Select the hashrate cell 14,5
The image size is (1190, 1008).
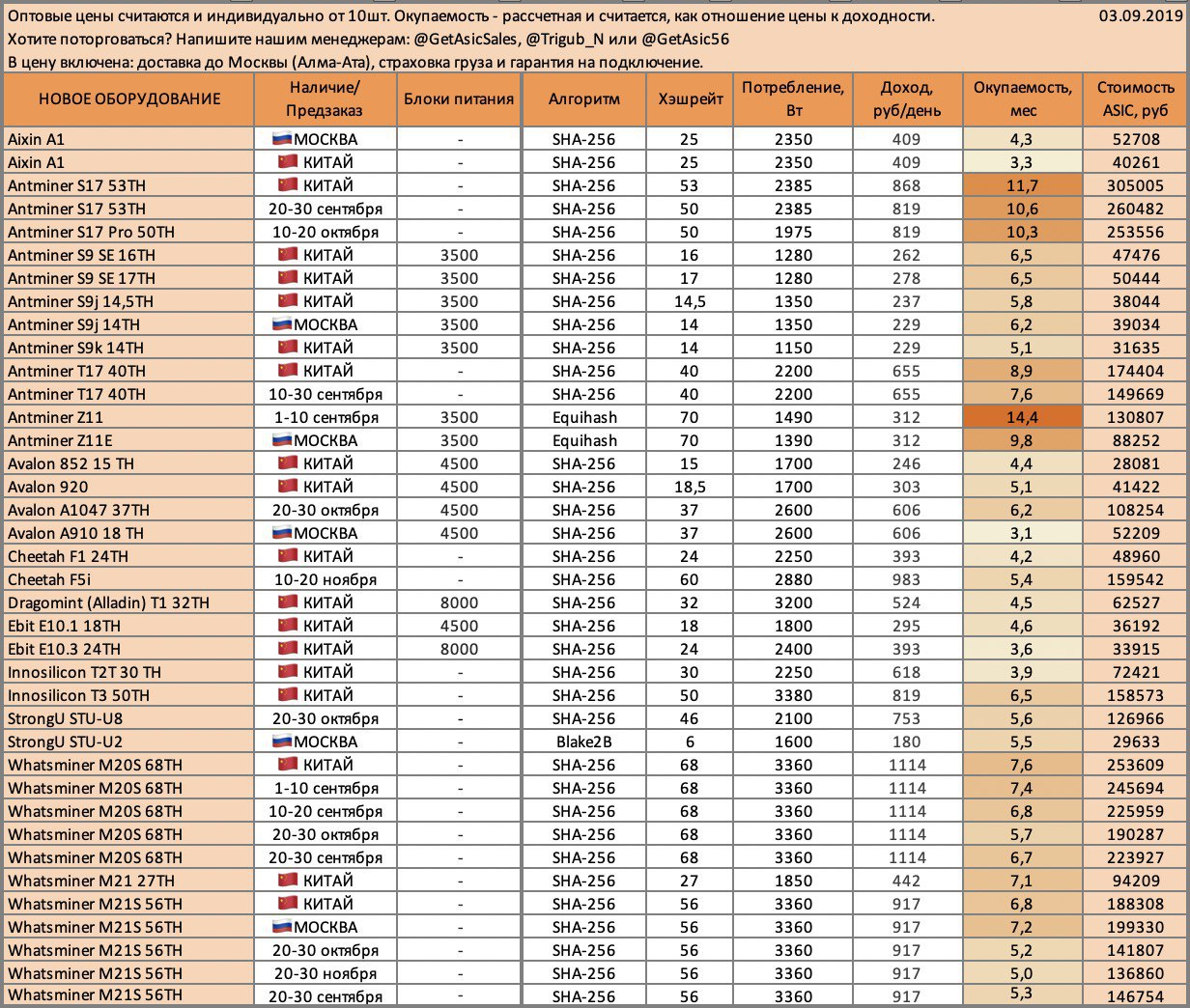[x=691, y=301]
